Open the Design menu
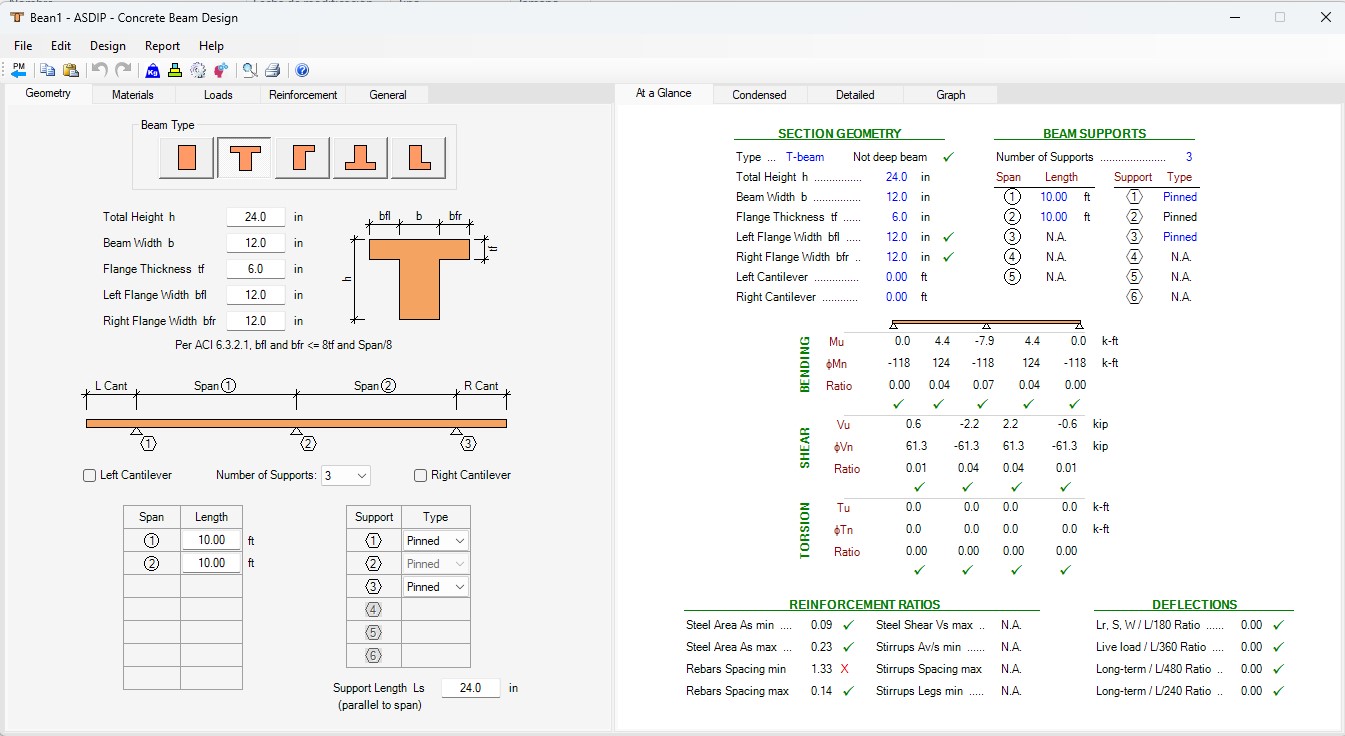The image size is (1345, 736). pos(108,45)
